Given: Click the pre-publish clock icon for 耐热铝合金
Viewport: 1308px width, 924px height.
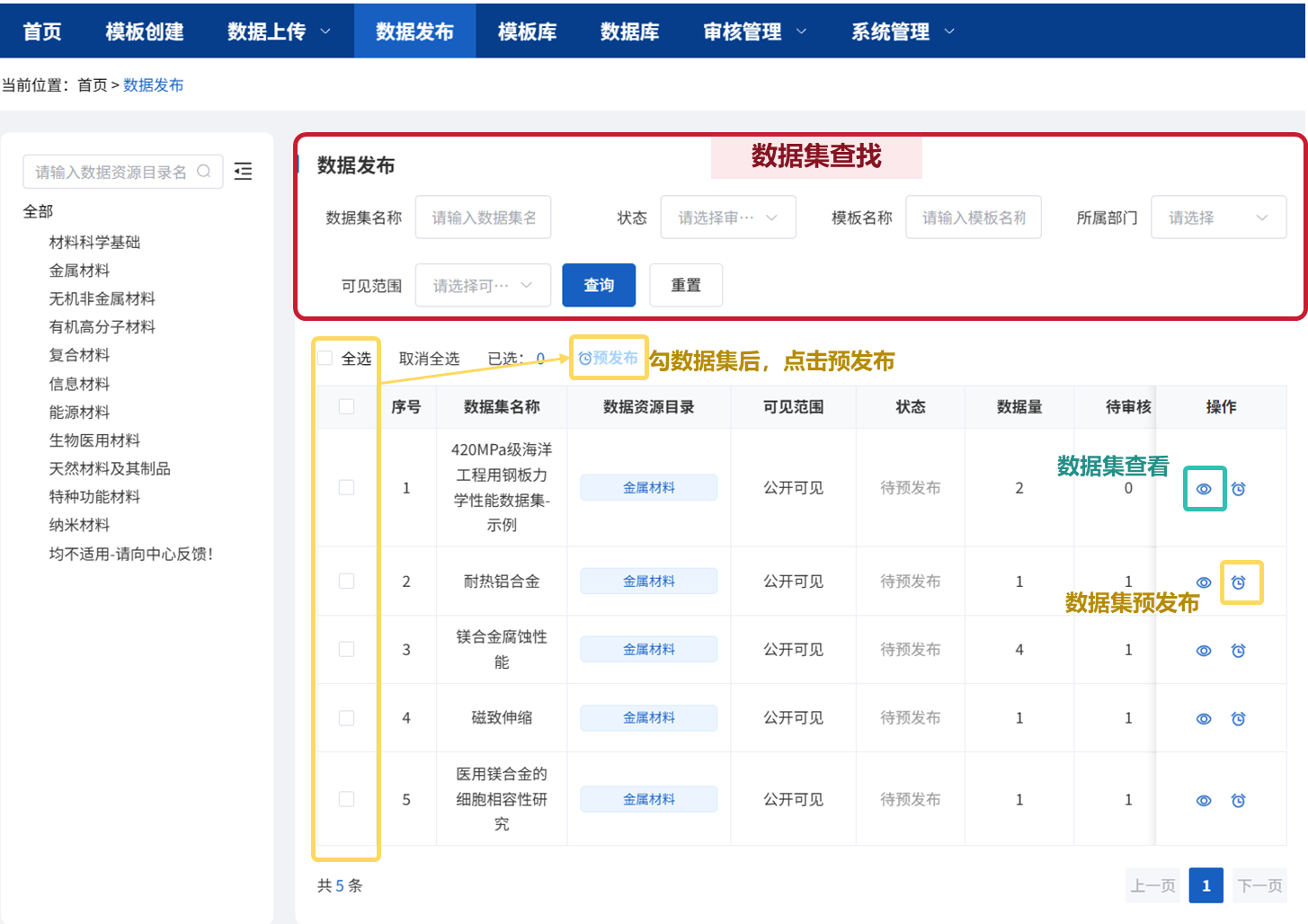Looking at the screenshot, I should [1240, 582].
